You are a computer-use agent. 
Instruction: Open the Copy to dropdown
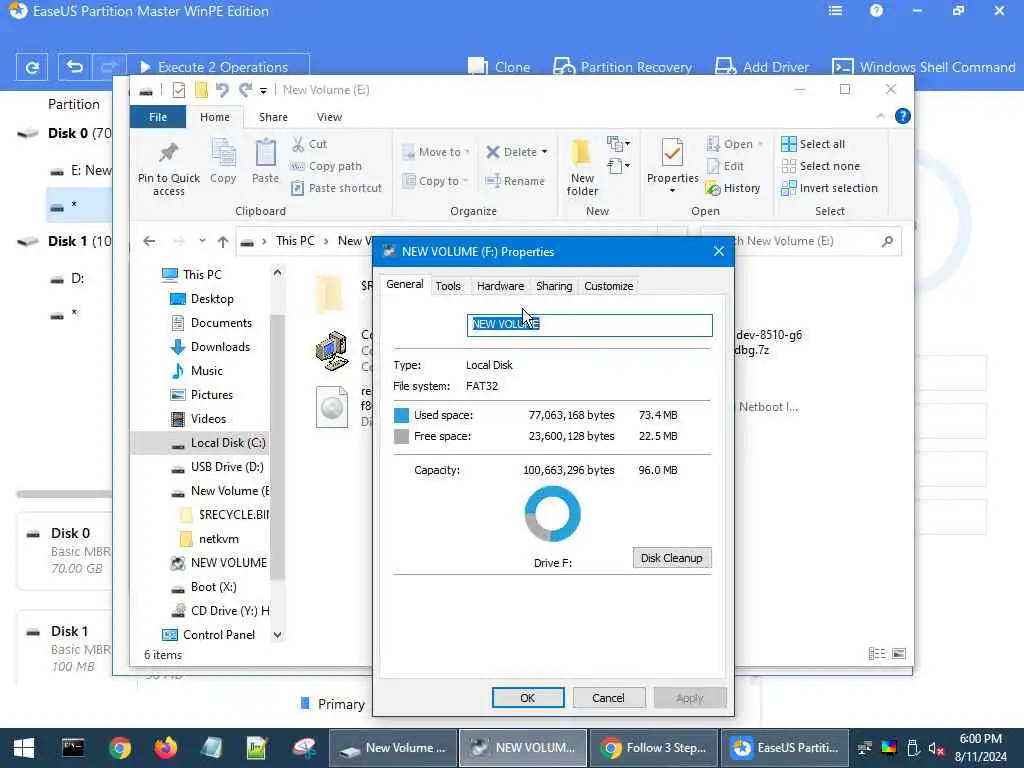(x=436, y=181)
